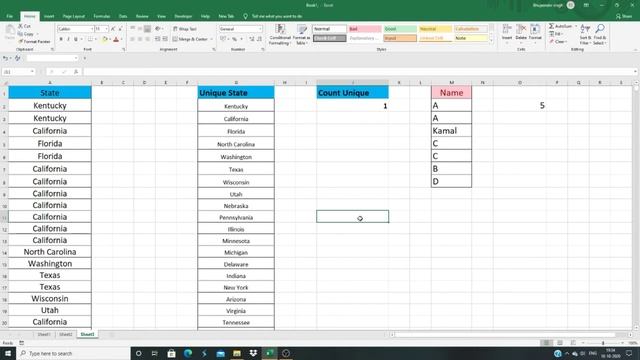Switch to the View tab

coord(161,16)
